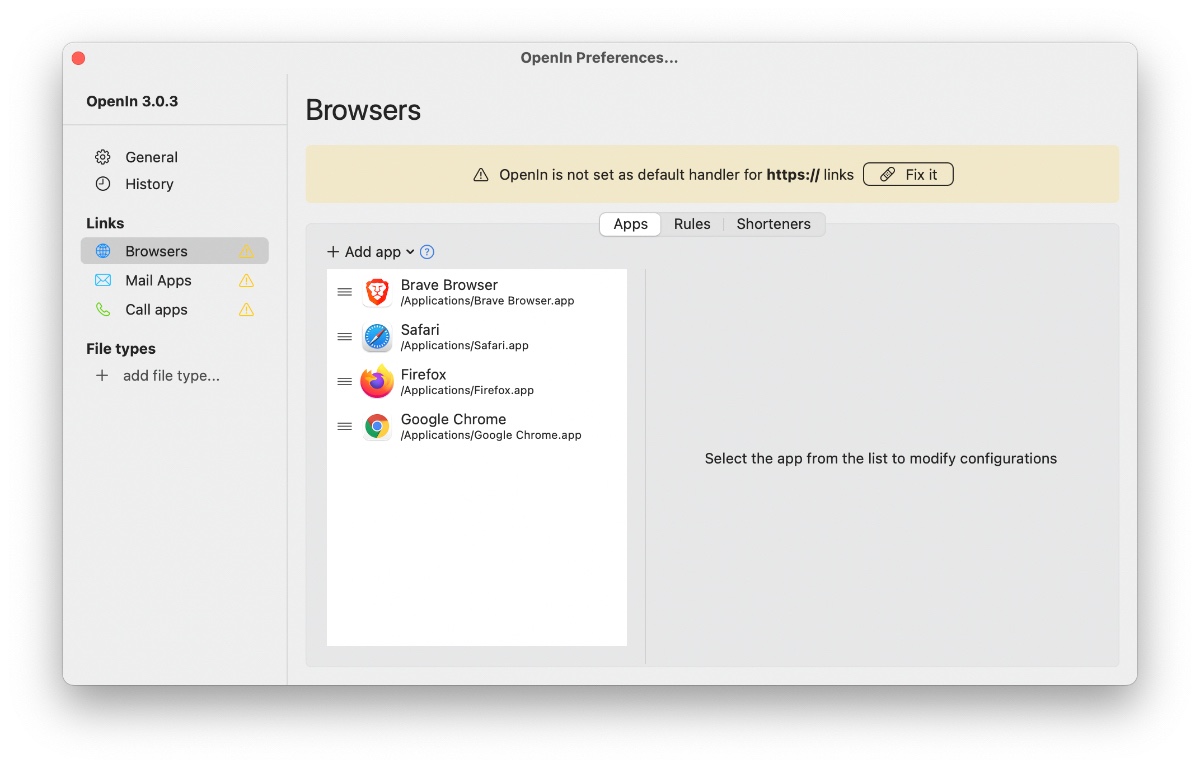Click the Mail Apps envelope icon
1200x768 pixels.
tap(103, 280)
